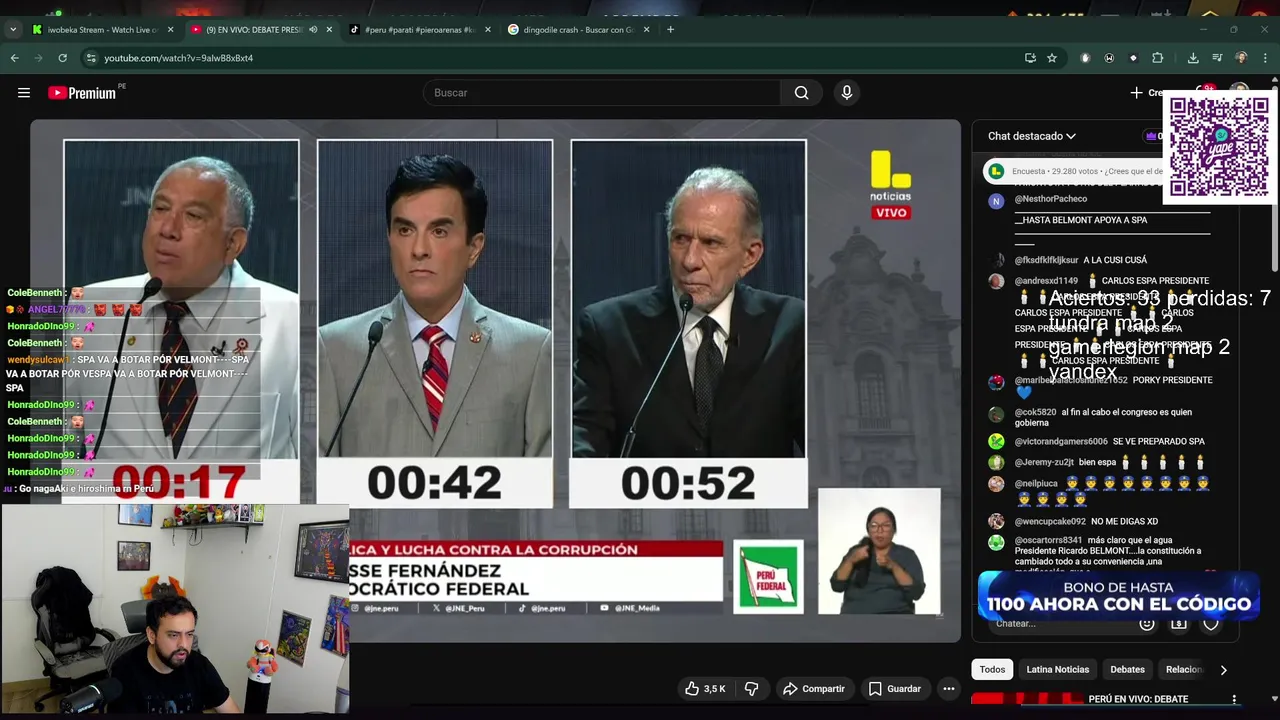Open the YouTube guide hamburger menu
Screen dimensions: 1280x720
24,93
